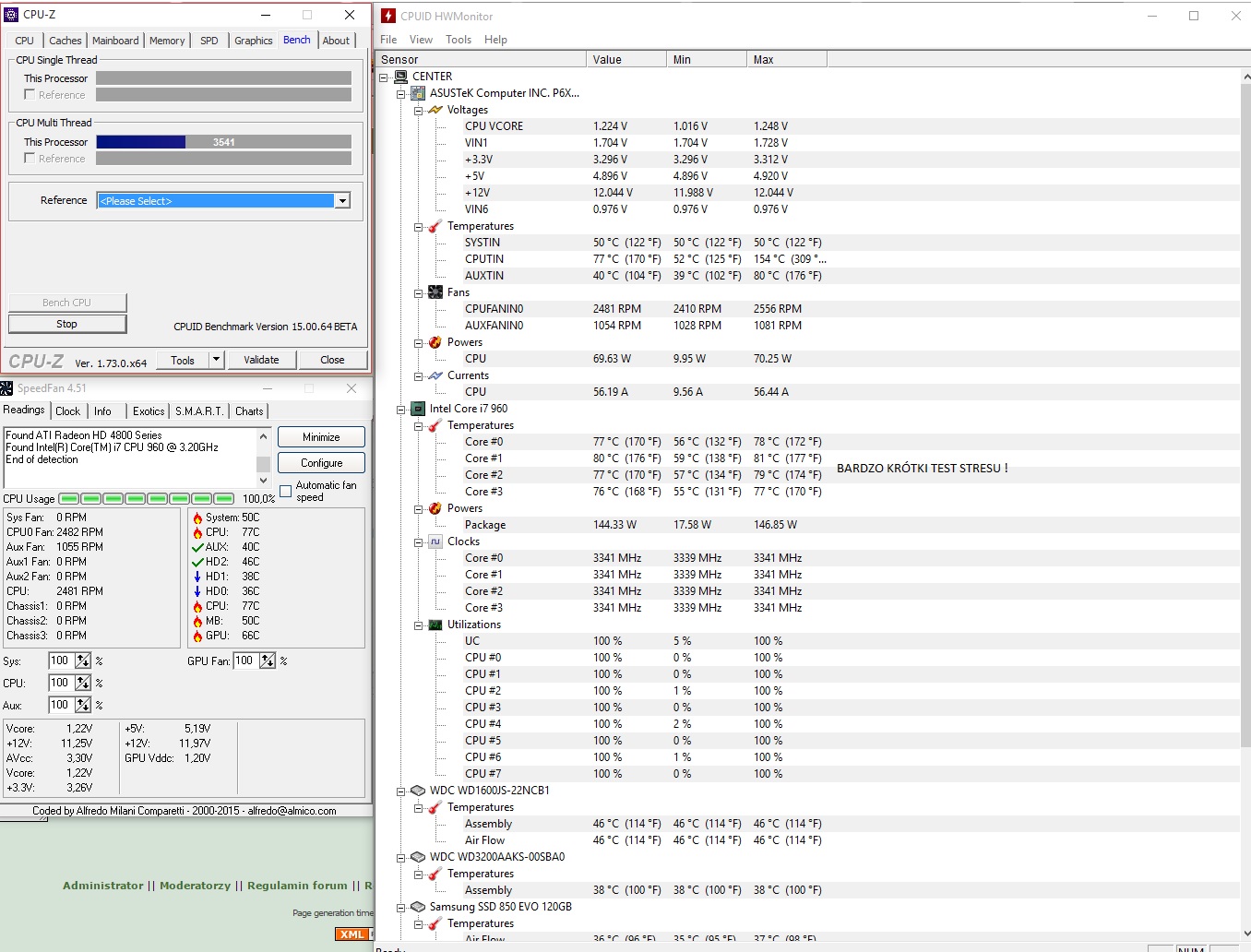Open the Reference processor dropdown in CPU-Z
The width and height of the screenshot is (1251, 952).
tap(343, 201)
